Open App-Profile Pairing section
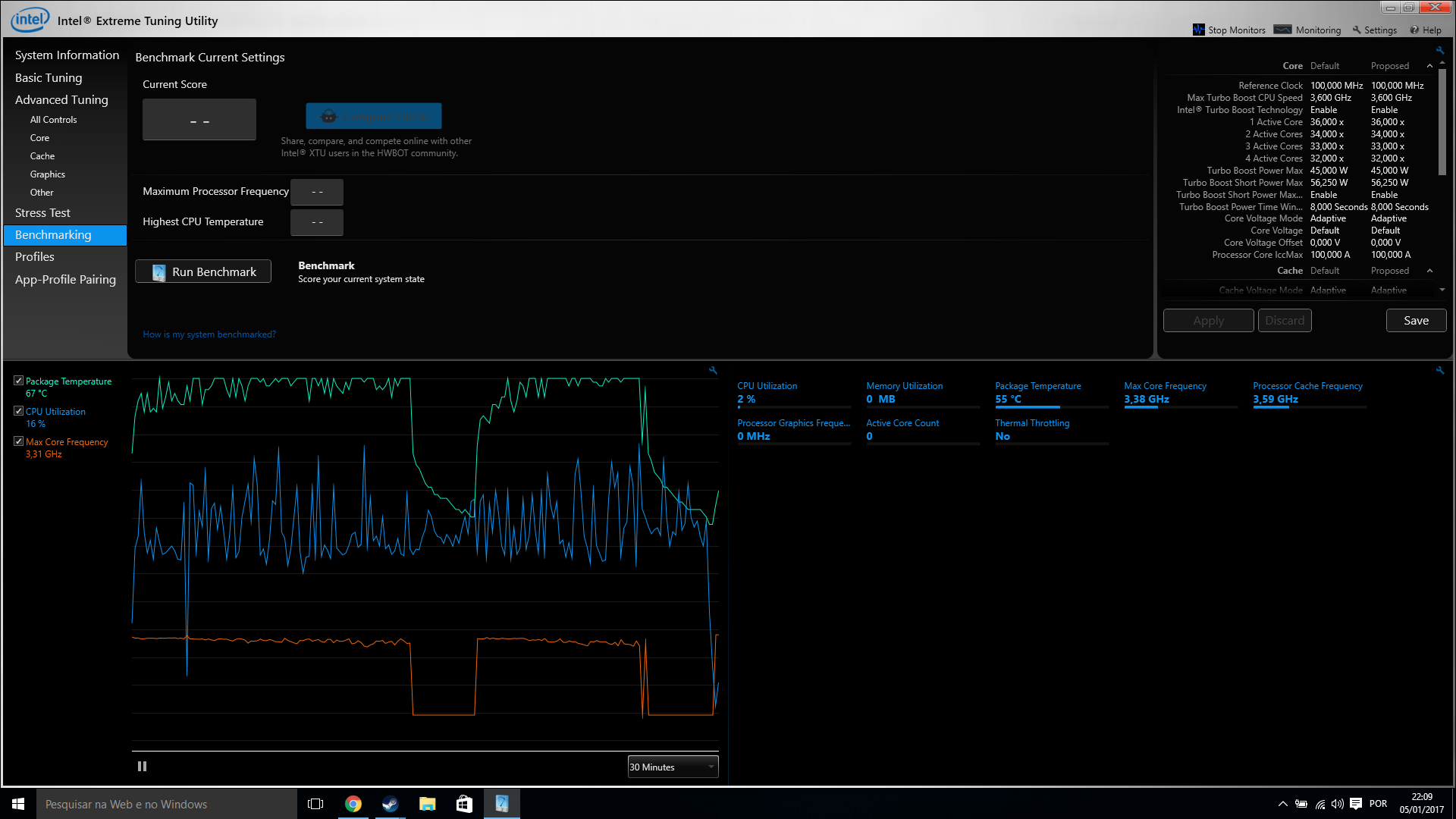 click(x=65, y=279)
